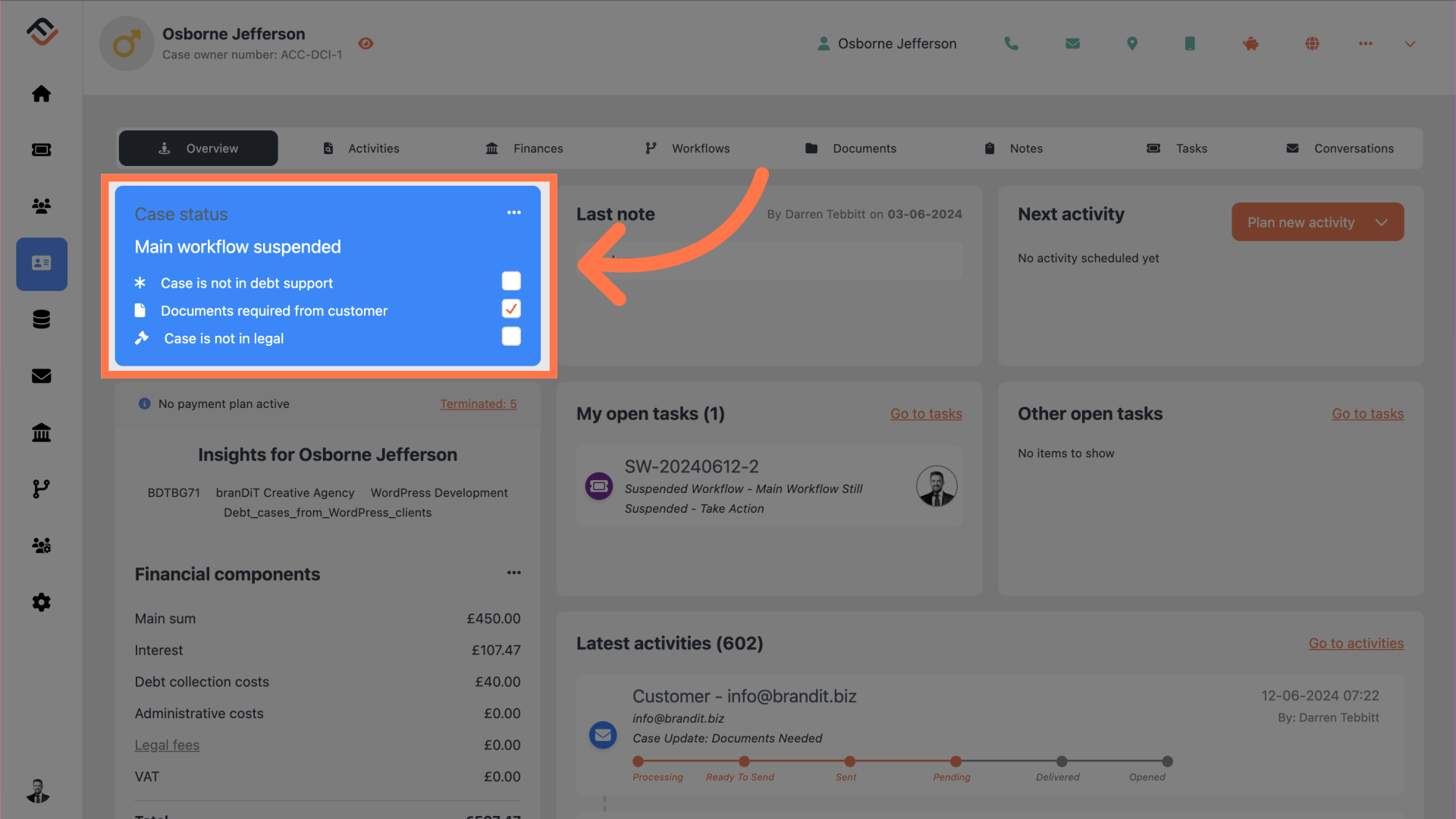
Task: Toggle Documents required from customer checkbox
Action: point(511,308)
